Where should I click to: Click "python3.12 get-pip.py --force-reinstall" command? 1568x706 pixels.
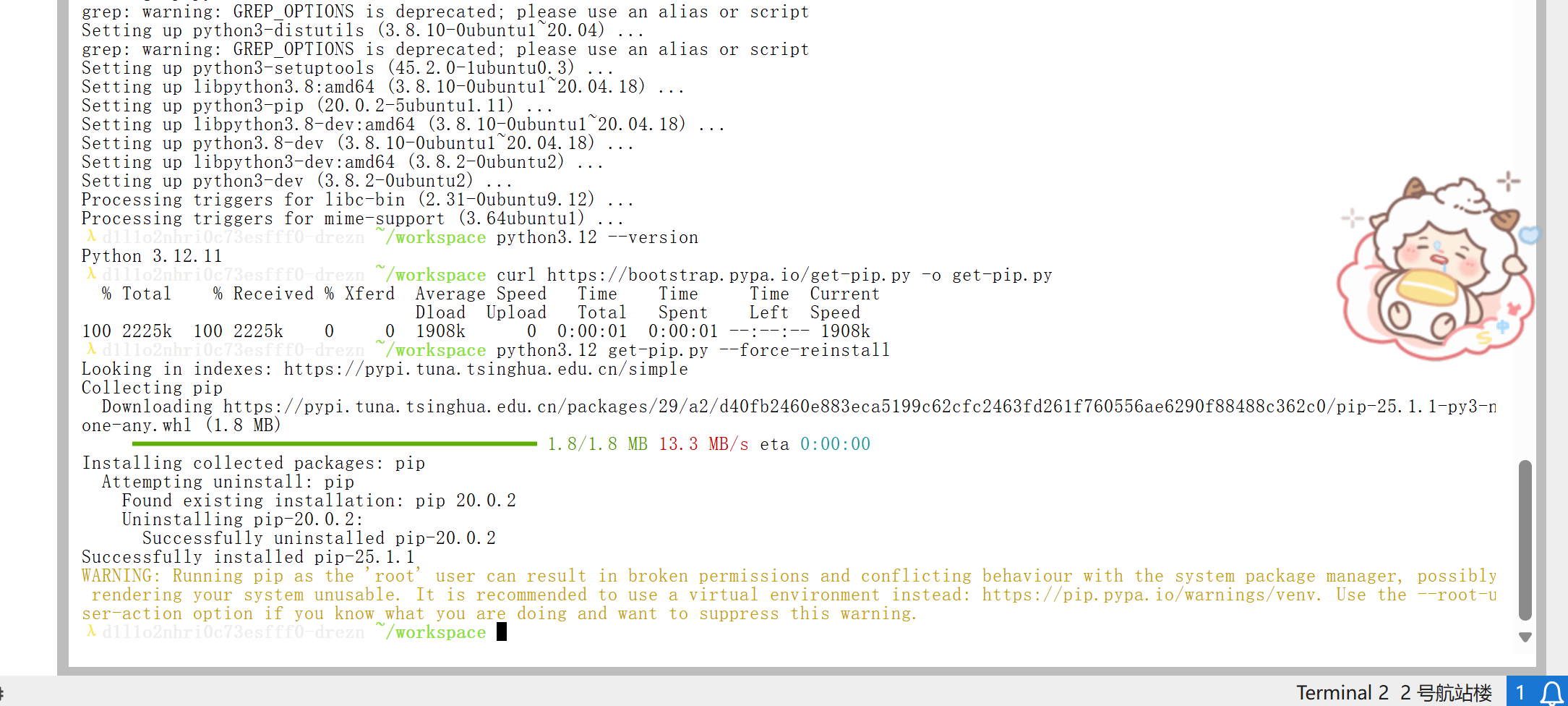(x=693, y=350)
